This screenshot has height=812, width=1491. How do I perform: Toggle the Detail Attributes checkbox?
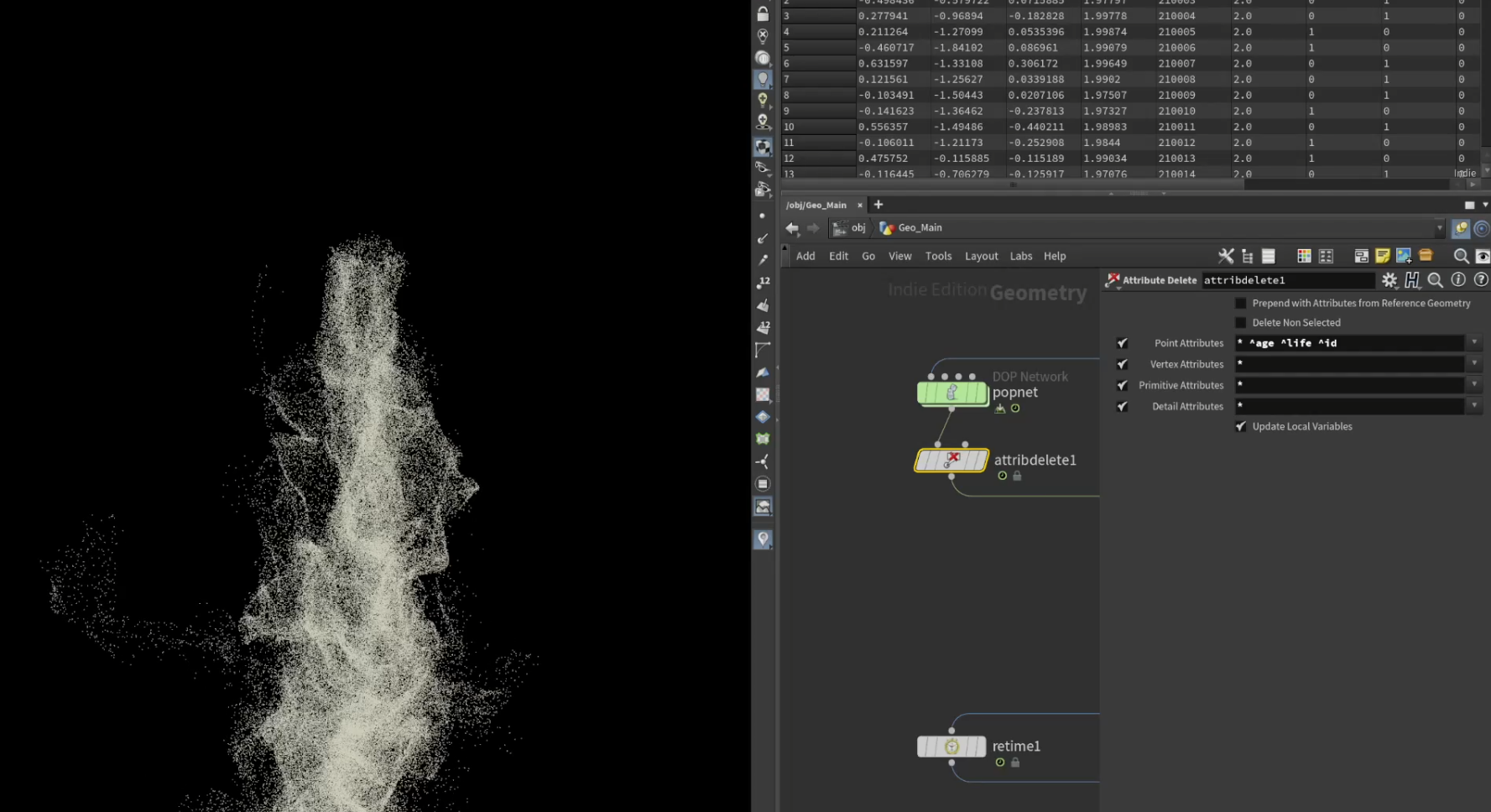point(1122,406)
